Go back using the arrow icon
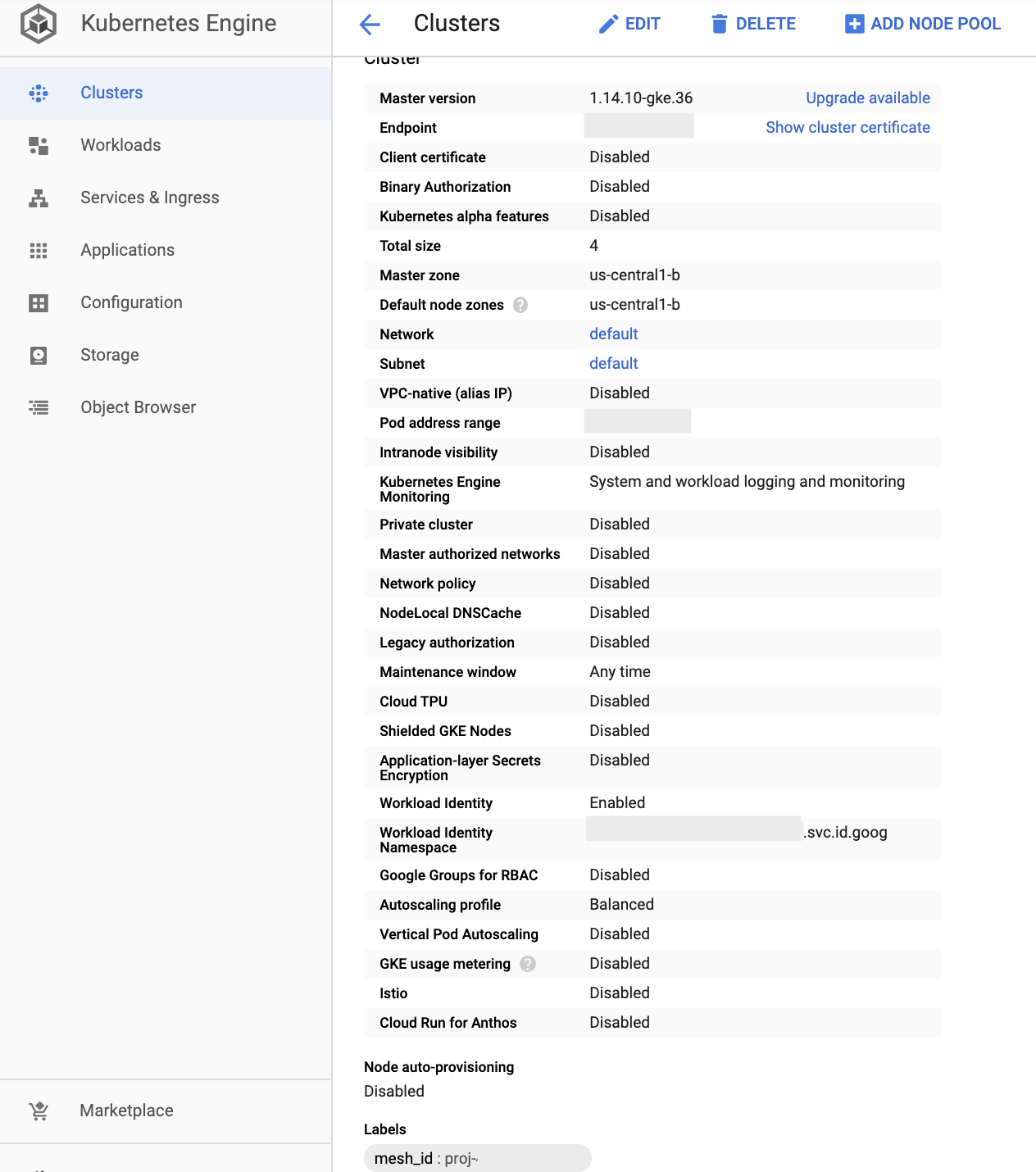 pyautogui.click(x=370, y=25)
